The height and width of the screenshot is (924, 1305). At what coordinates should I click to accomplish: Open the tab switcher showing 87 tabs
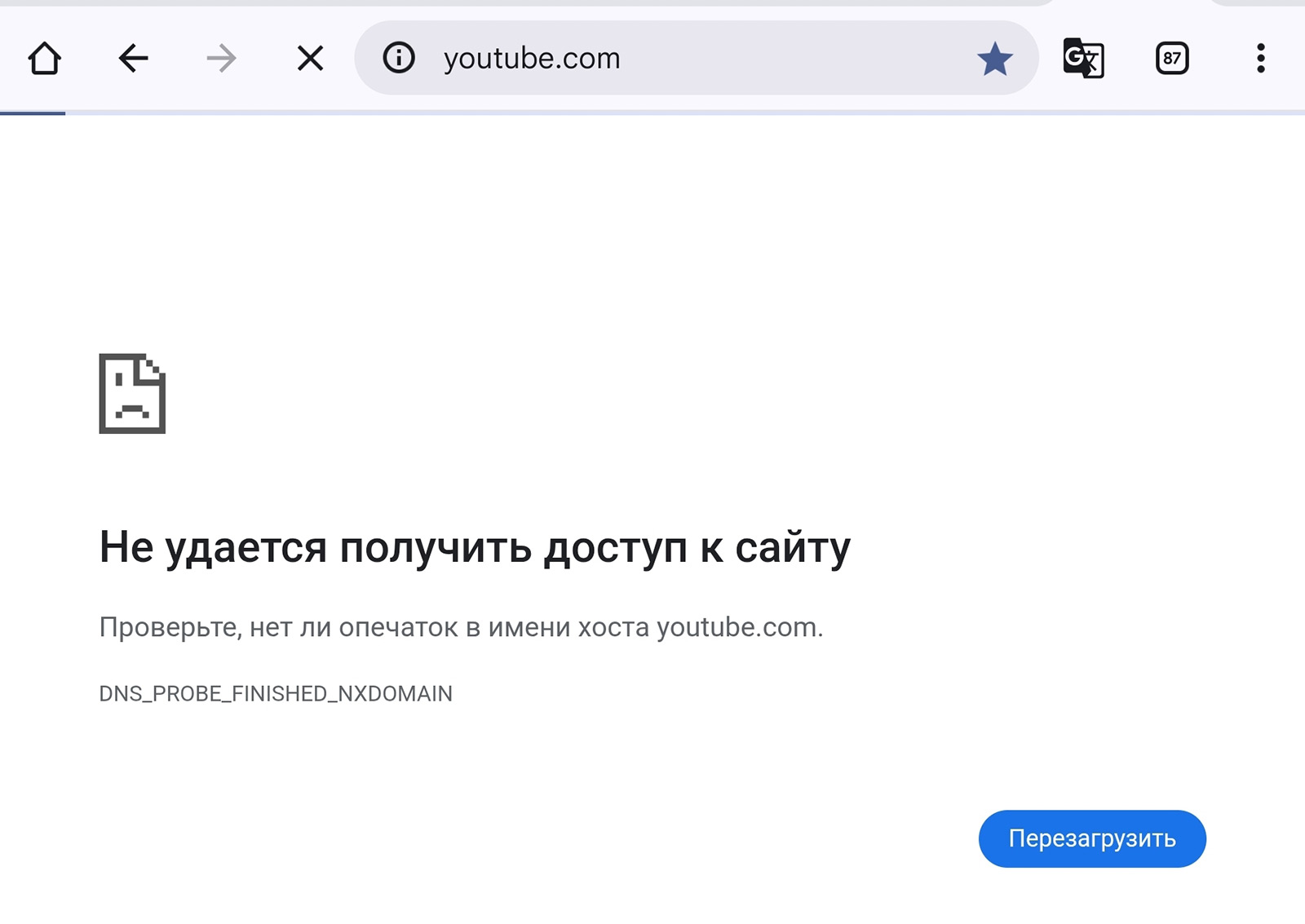1172,58
